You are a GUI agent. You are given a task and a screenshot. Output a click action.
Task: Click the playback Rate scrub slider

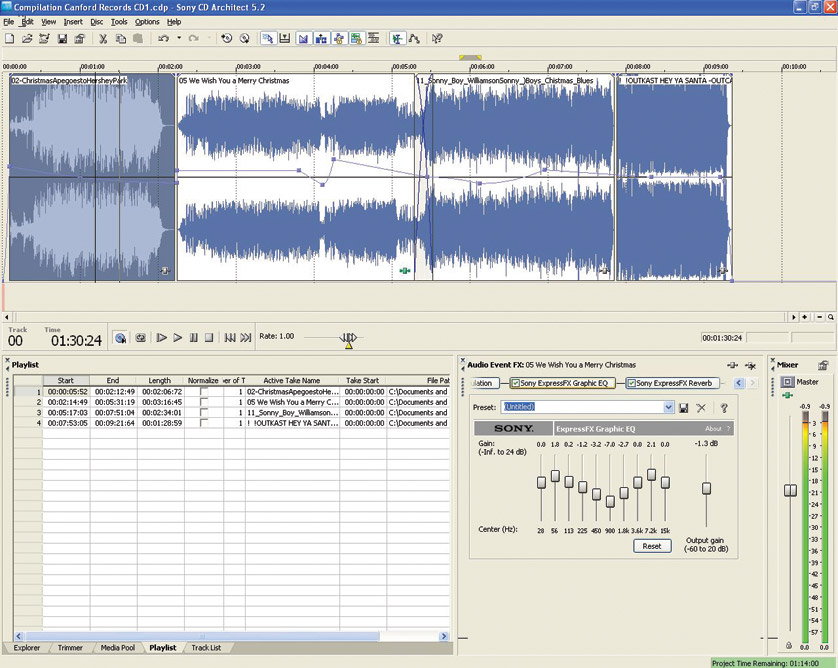(x=348, y=338)
